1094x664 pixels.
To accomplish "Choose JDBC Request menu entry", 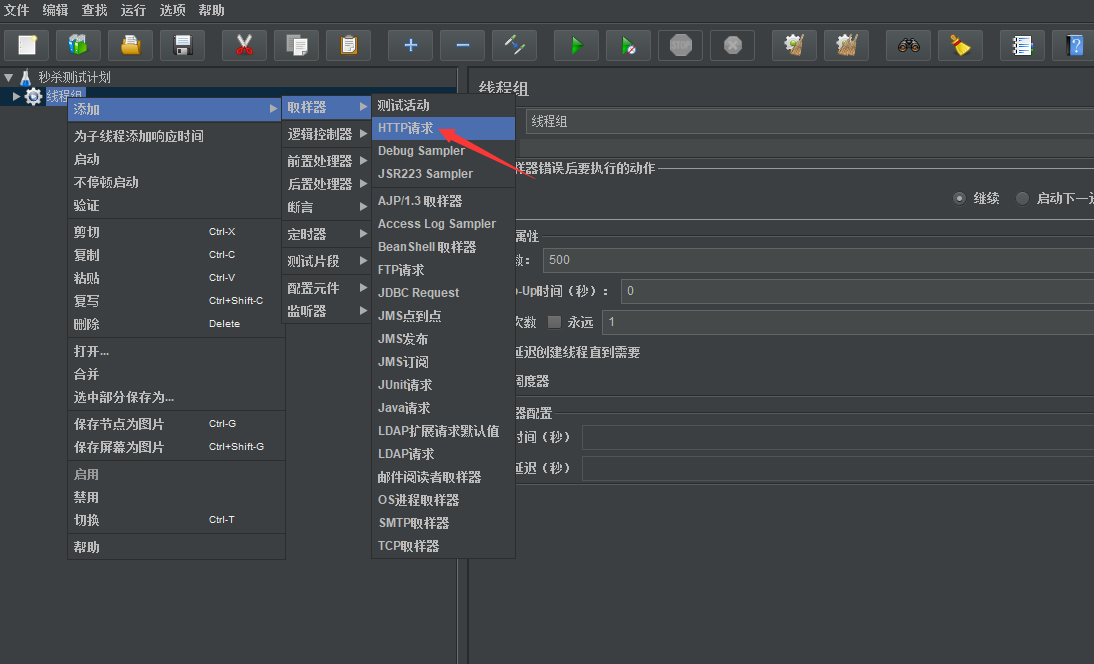I will [443, 293].
